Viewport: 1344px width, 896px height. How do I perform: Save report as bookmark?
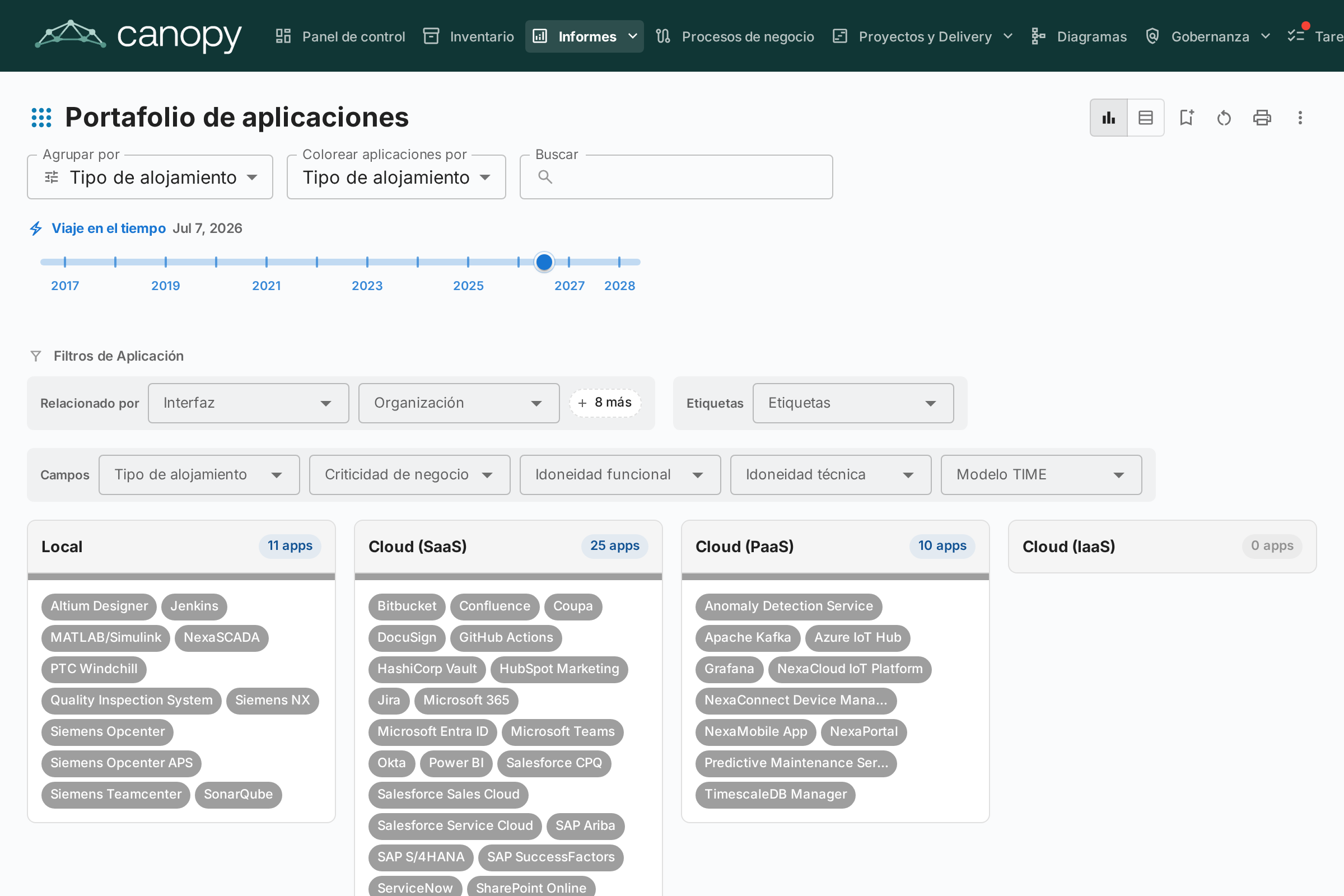tap(1187, 118)
